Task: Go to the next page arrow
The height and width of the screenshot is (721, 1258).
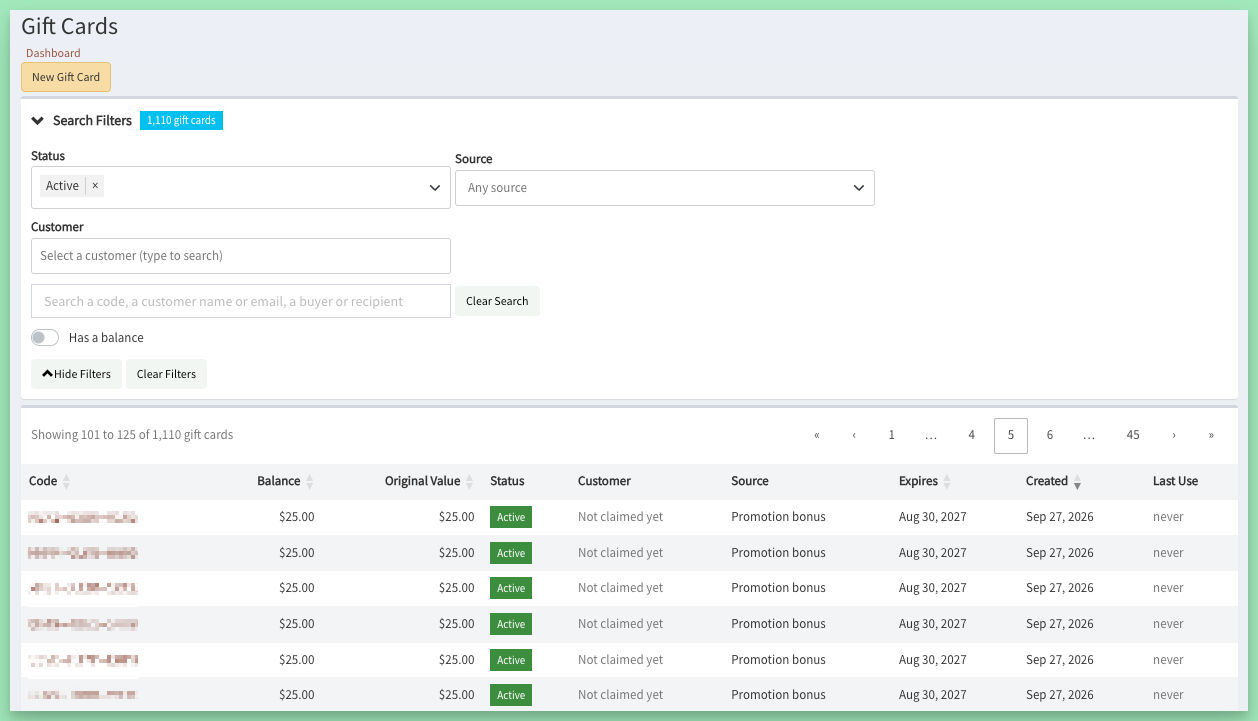Action: coord(1174,436)
